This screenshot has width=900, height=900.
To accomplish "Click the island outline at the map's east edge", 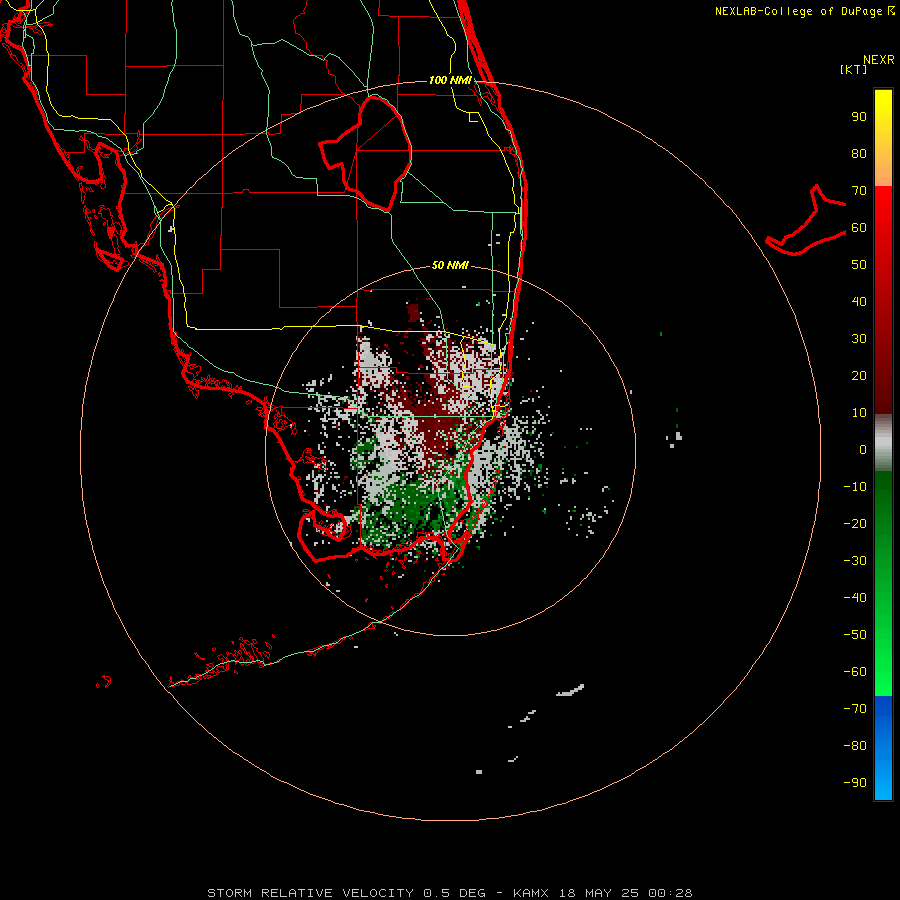I will tap(806, 220).
